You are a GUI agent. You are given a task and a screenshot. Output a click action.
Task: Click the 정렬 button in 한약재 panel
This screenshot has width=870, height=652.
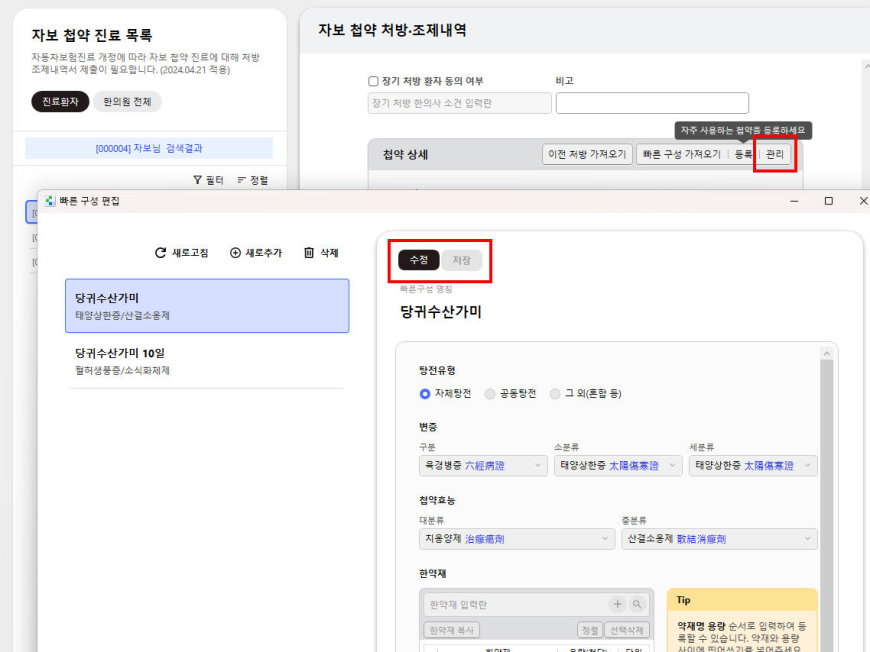pyautogui.click(x=589, y=630)
